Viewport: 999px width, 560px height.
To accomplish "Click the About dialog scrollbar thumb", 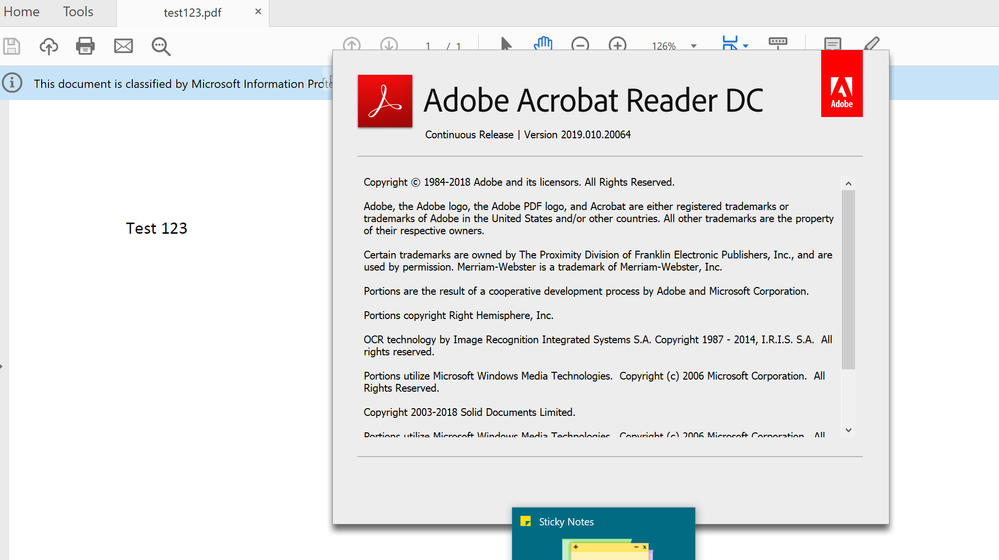I will 848,280.
